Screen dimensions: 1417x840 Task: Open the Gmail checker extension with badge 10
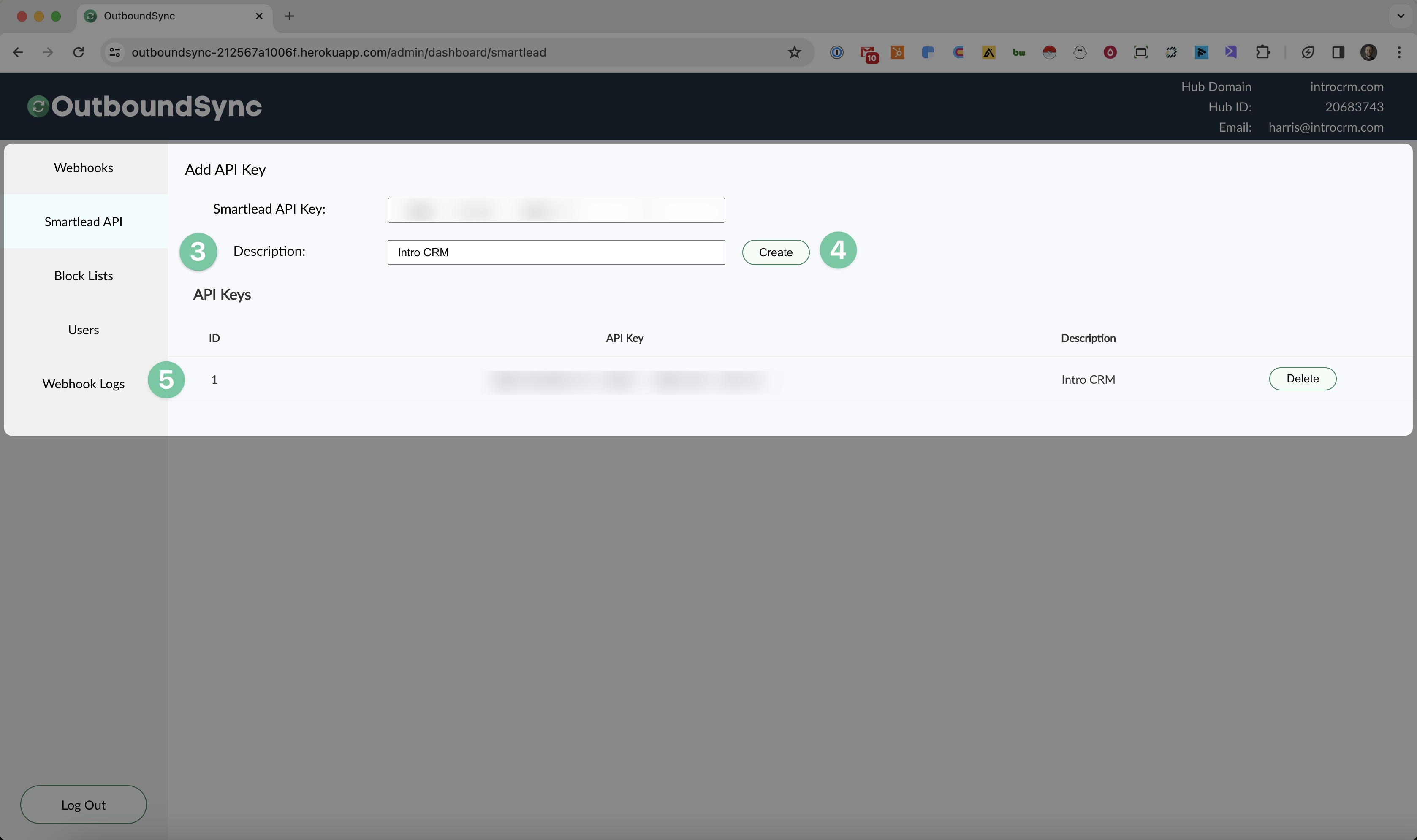pyautogui.click(x=869, y=53)
